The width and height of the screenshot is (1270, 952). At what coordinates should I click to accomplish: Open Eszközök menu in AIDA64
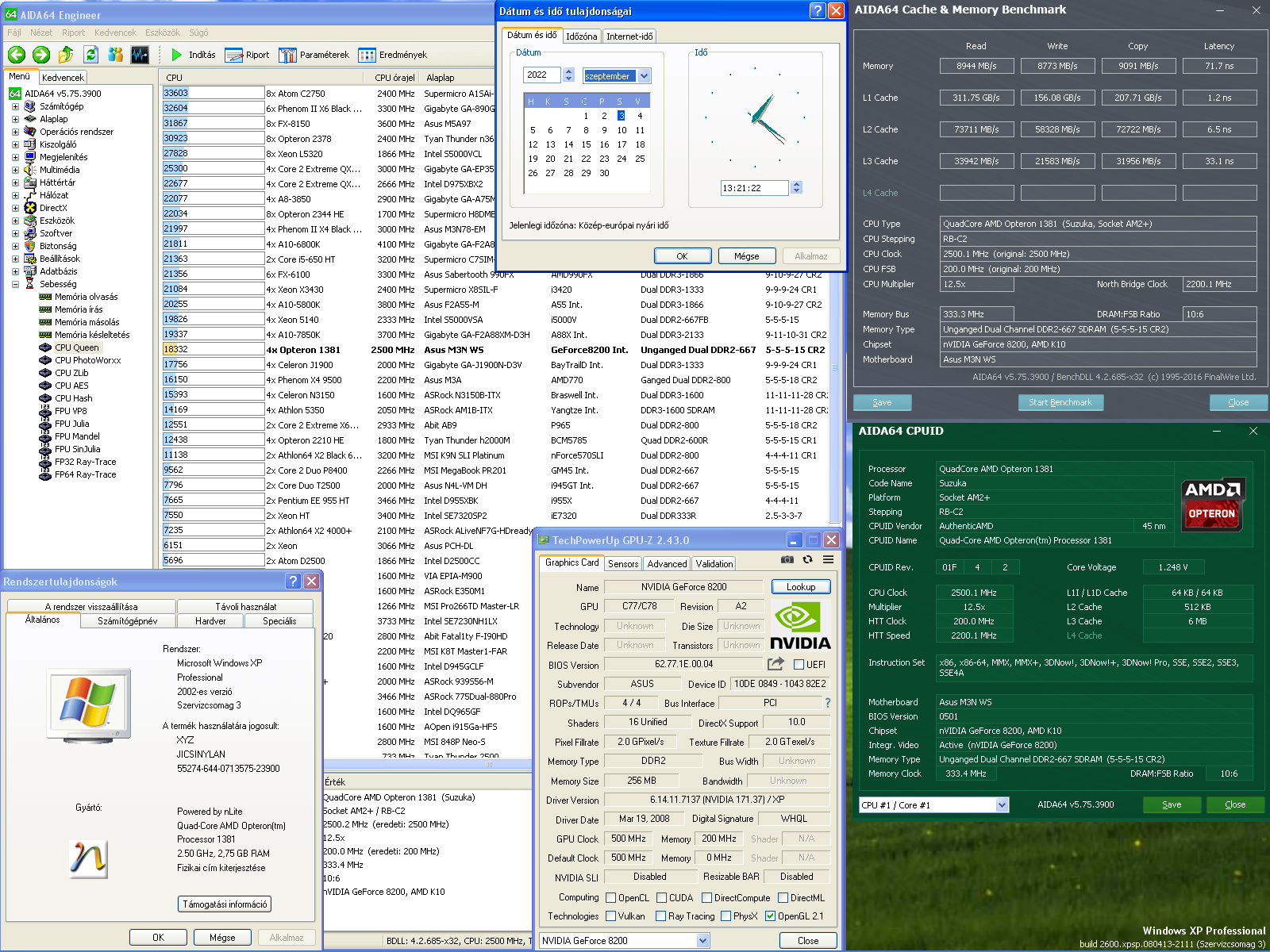pyautogui.click(x=163, y=33)
